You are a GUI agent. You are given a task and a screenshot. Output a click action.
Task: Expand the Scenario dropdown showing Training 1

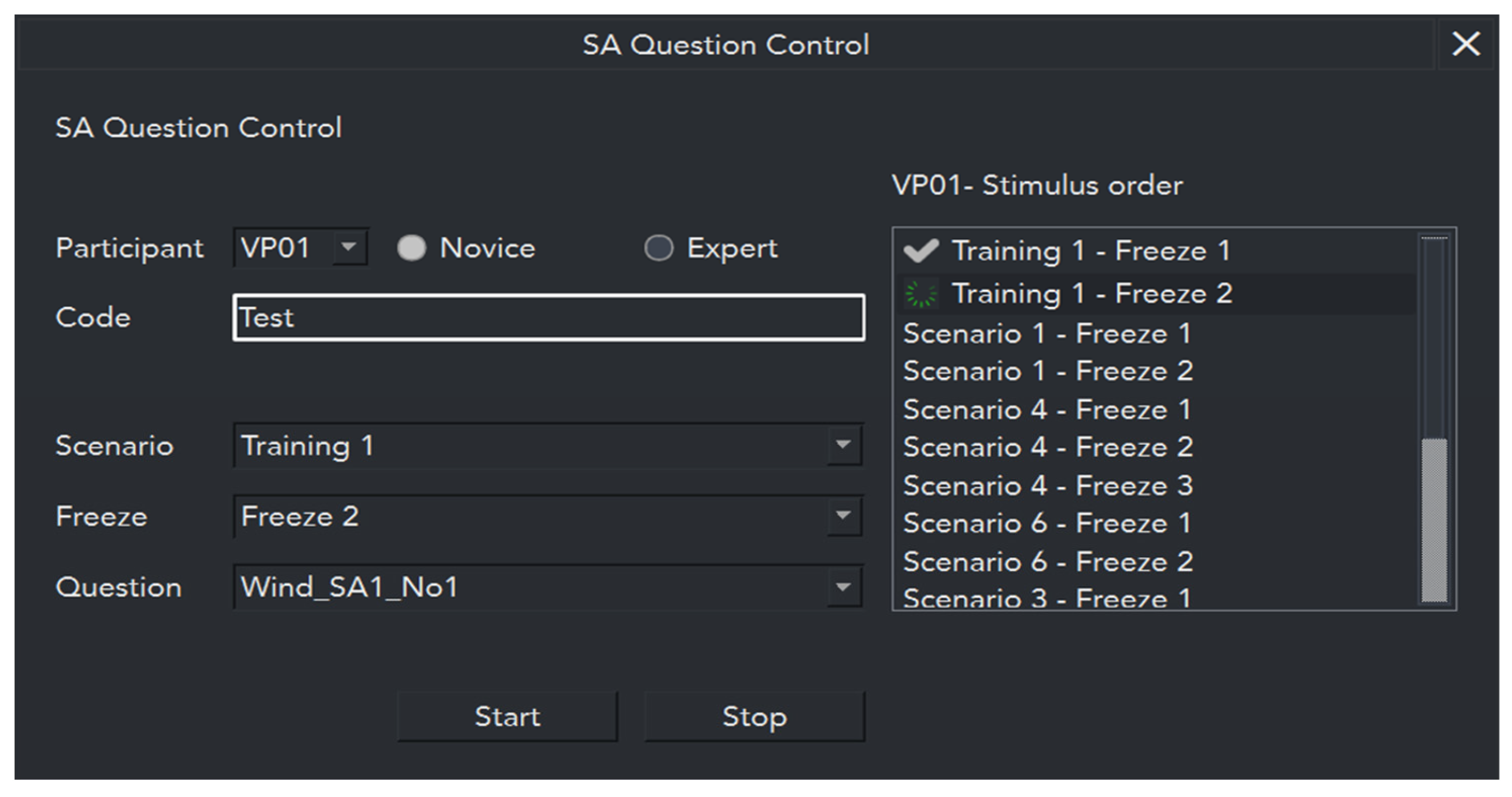tap(843, 445)
